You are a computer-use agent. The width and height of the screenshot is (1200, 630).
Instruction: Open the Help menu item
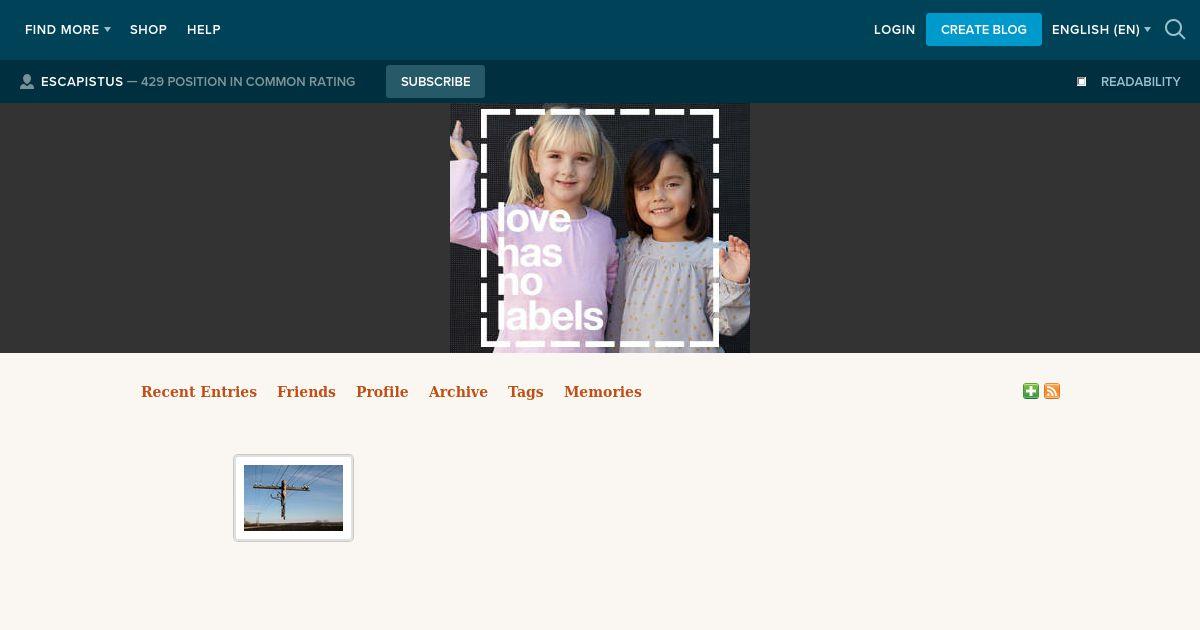click(x=204, y=30)
